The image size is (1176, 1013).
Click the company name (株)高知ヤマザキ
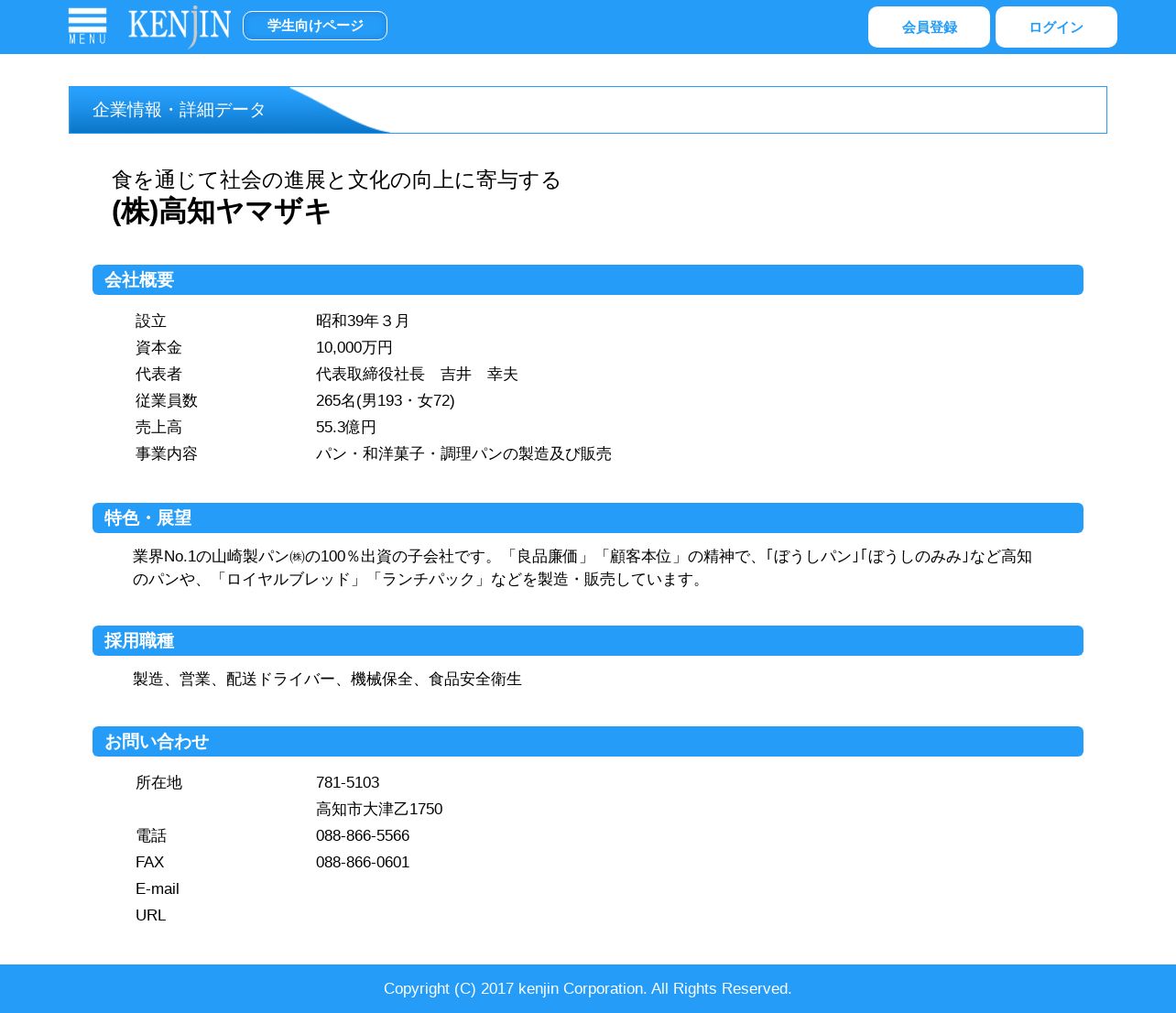click(x=221, y=212)
